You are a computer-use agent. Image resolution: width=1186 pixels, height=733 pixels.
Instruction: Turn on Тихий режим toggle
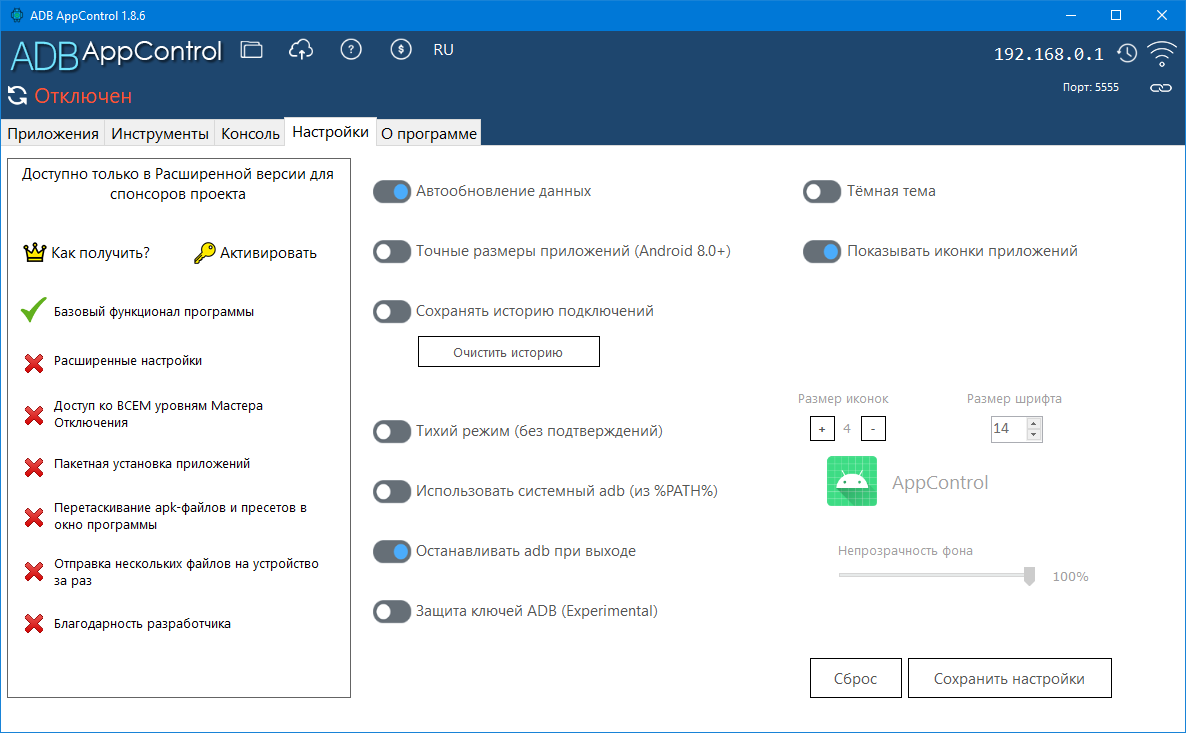click(392, 431)
